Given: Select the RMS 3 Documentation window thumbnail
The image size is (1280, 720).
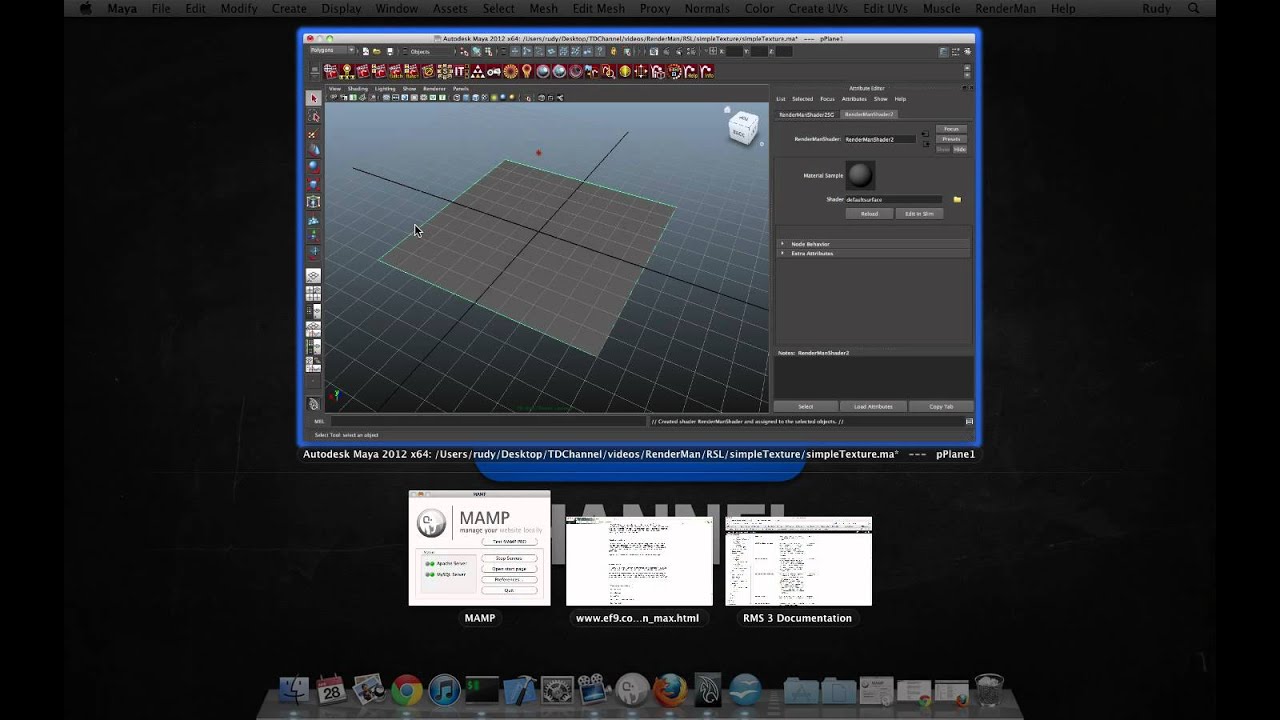Looking at the screenshot, I should coord(798,561).
